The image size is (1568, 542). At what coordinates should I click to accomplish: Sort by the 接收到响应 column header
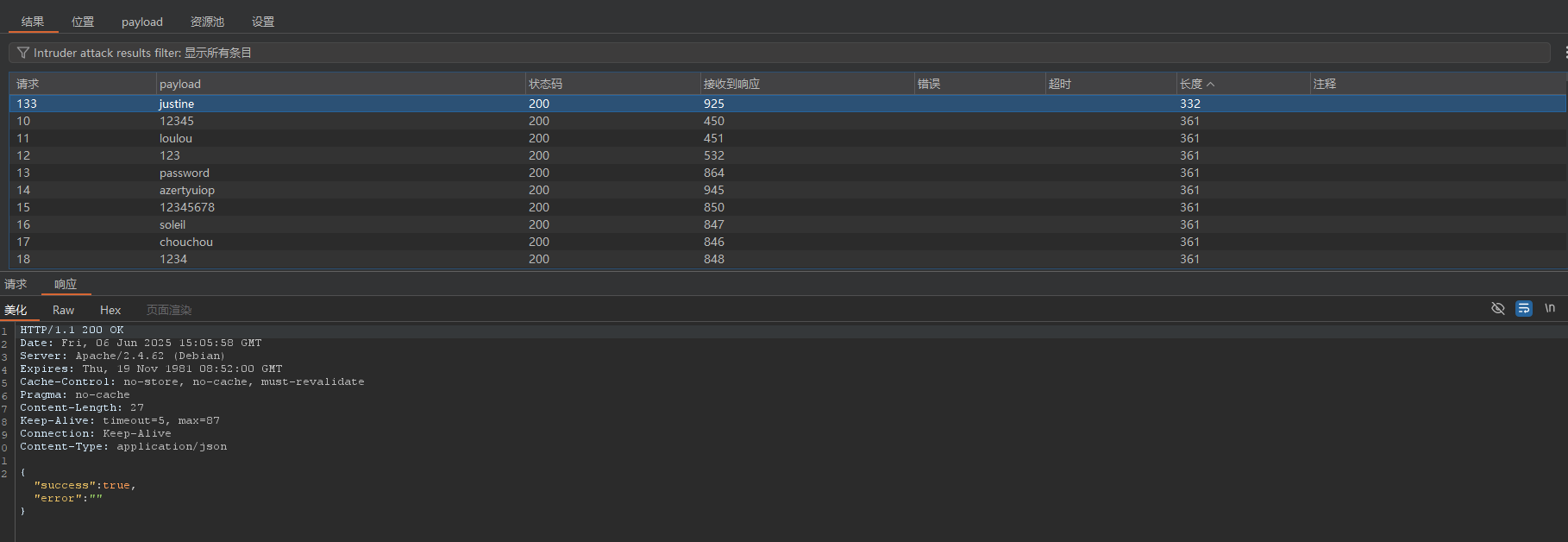(731, 84)
